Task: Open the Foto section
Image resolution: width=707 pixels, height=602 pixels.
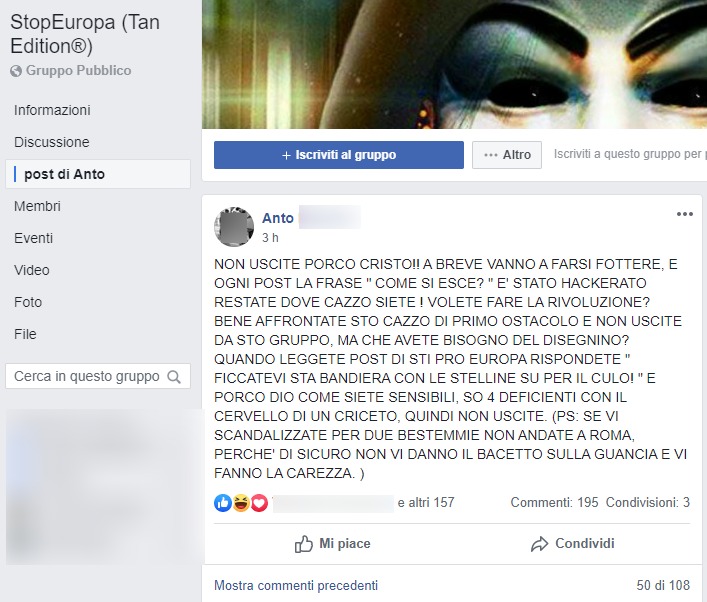Action: [x=28, y=302]
